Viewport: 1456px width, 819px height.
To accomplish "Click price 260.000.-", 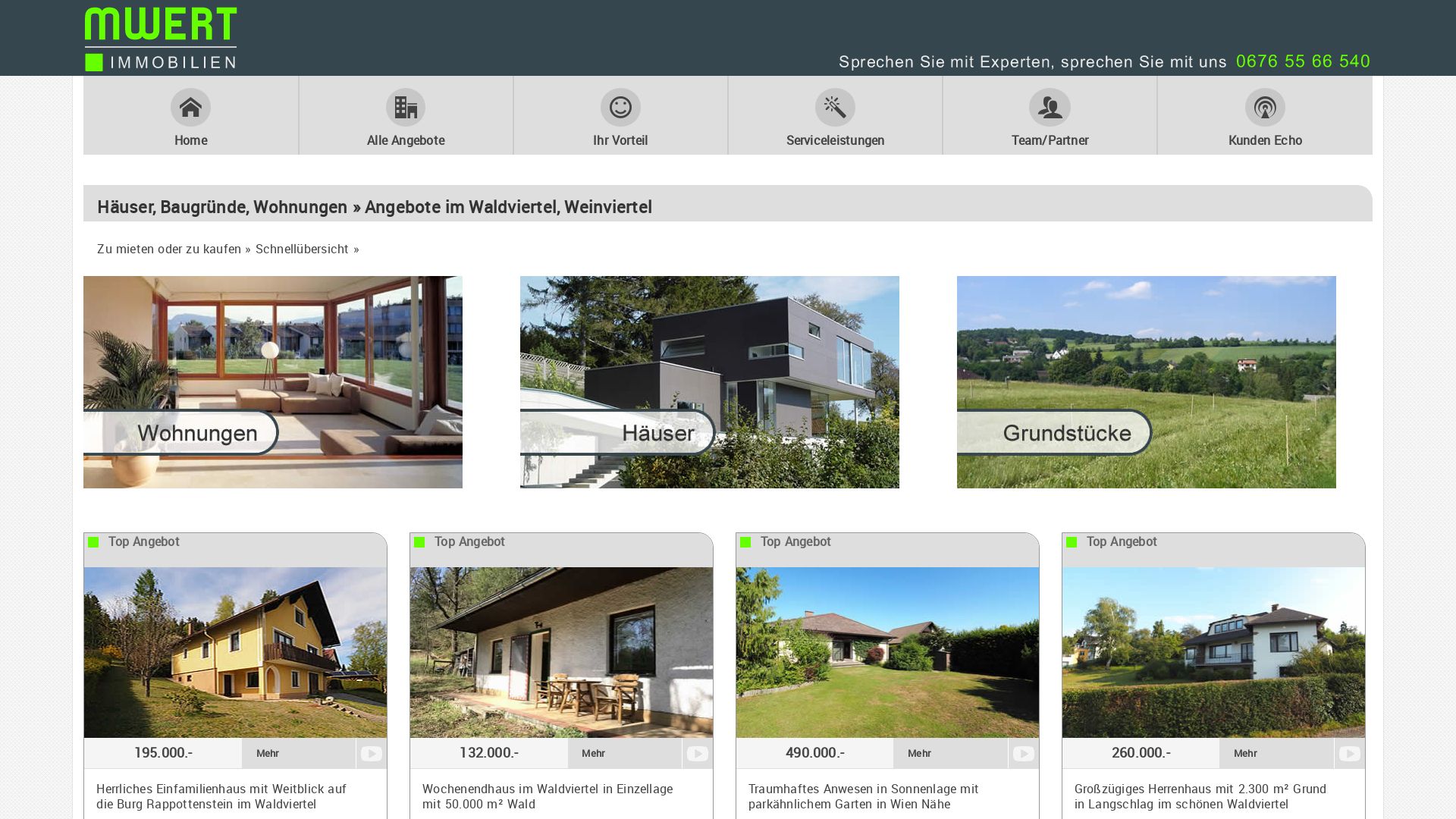I will coord(1141,753).
